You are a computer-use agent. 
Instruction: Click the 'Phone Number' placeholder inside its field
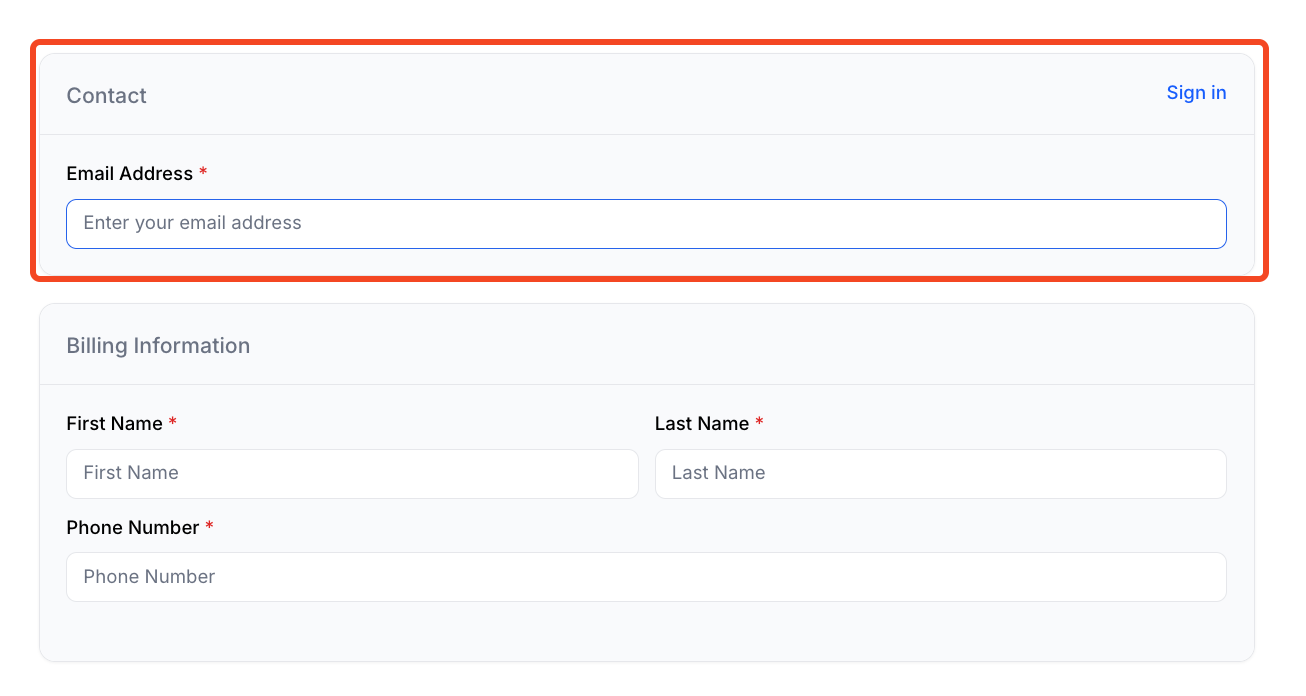click(x=149, y=577)
